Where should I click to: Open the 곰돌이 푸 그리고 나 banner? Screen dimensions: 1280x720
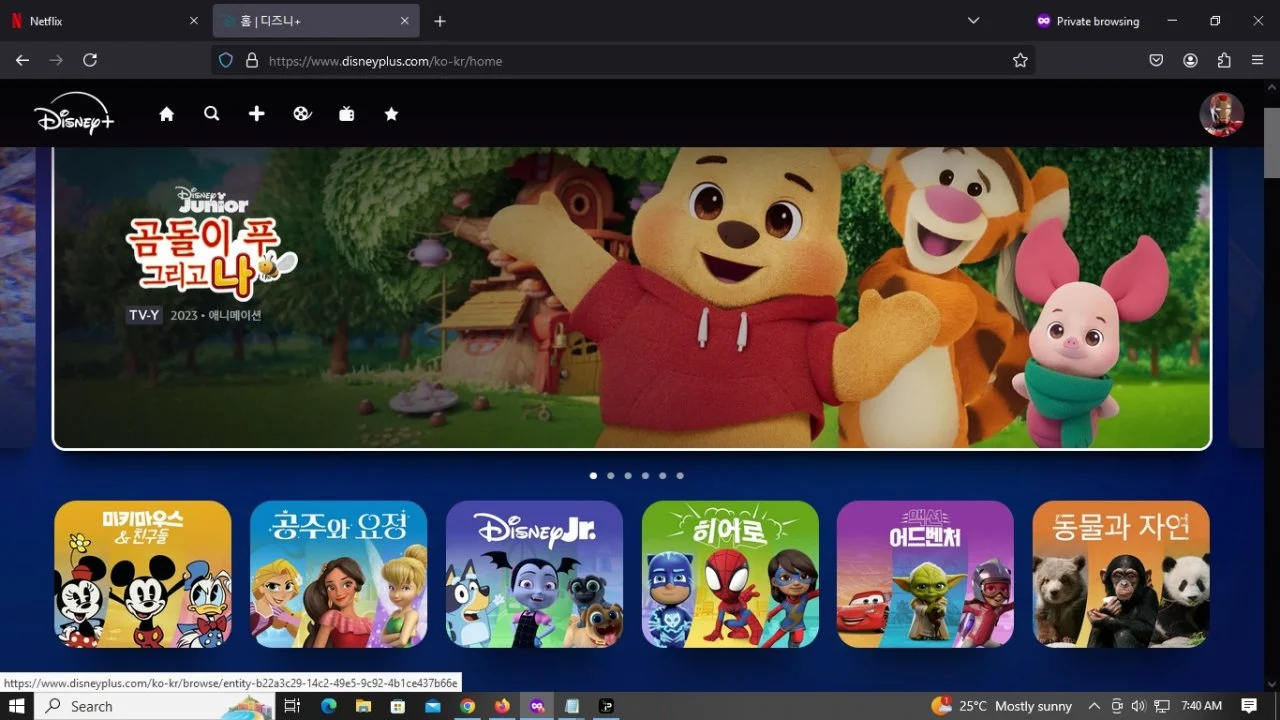pos(632,298)
